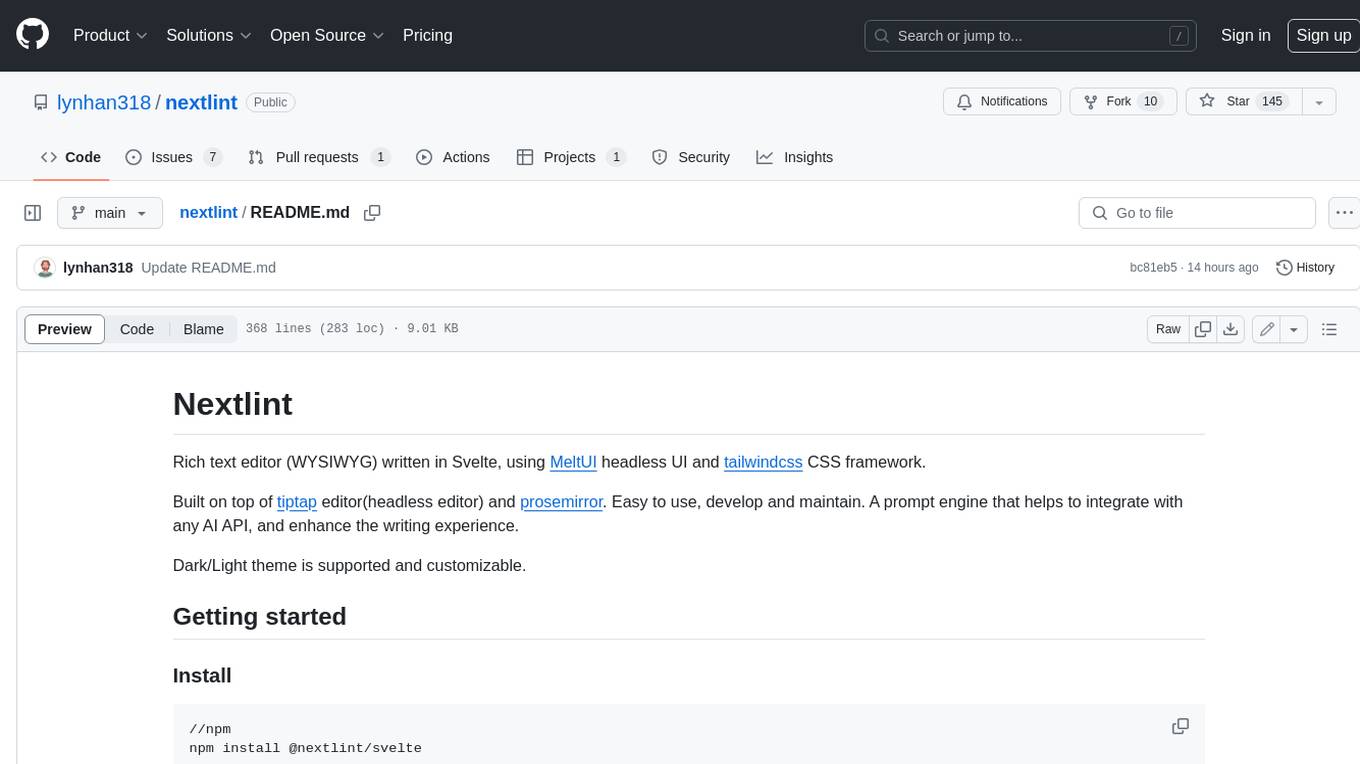Screen dimensions: 1360x764
Task: View the file History
Action: 1305,268
